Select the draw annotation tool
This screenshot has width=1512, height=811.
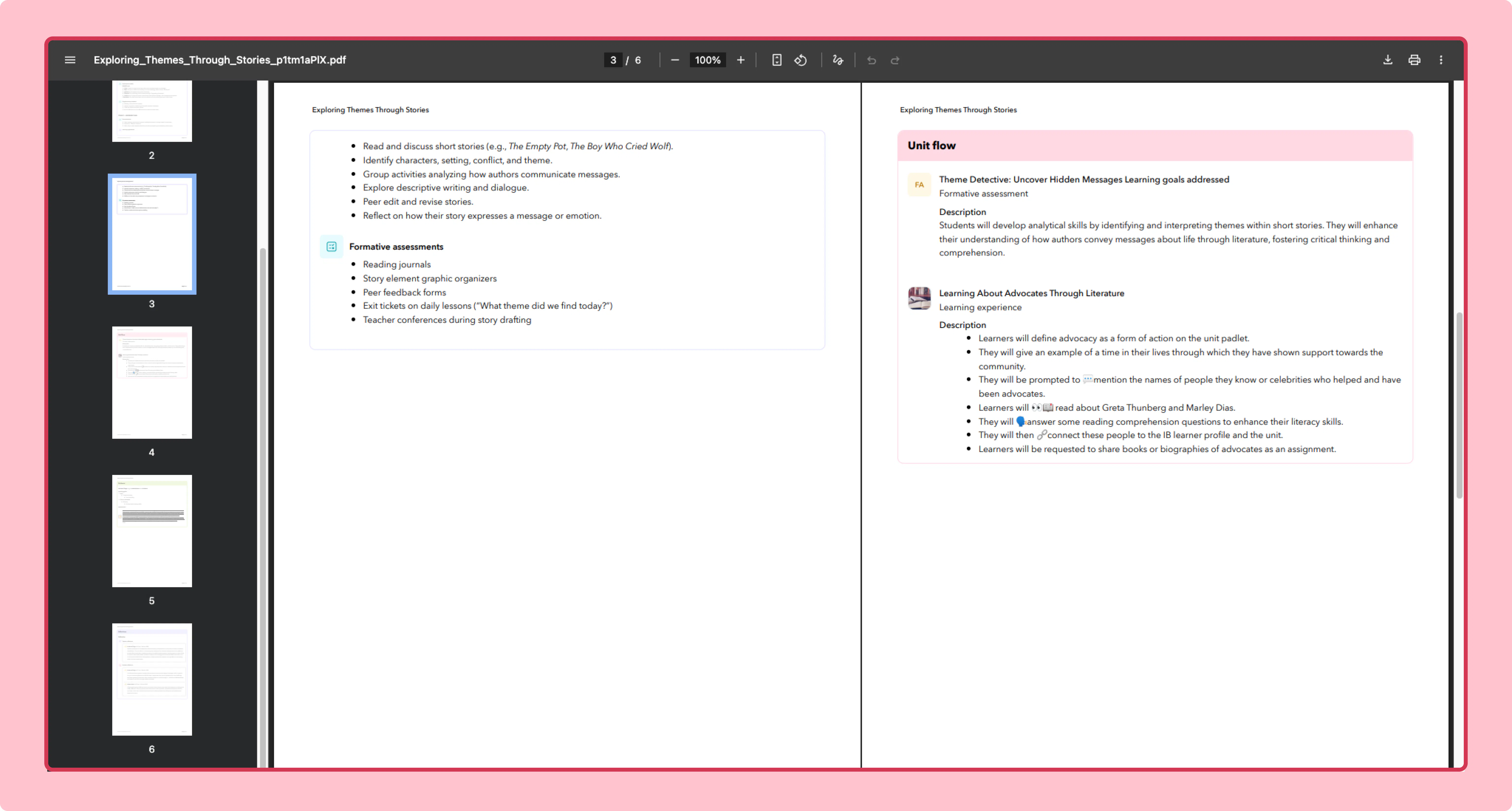(838, 60)
